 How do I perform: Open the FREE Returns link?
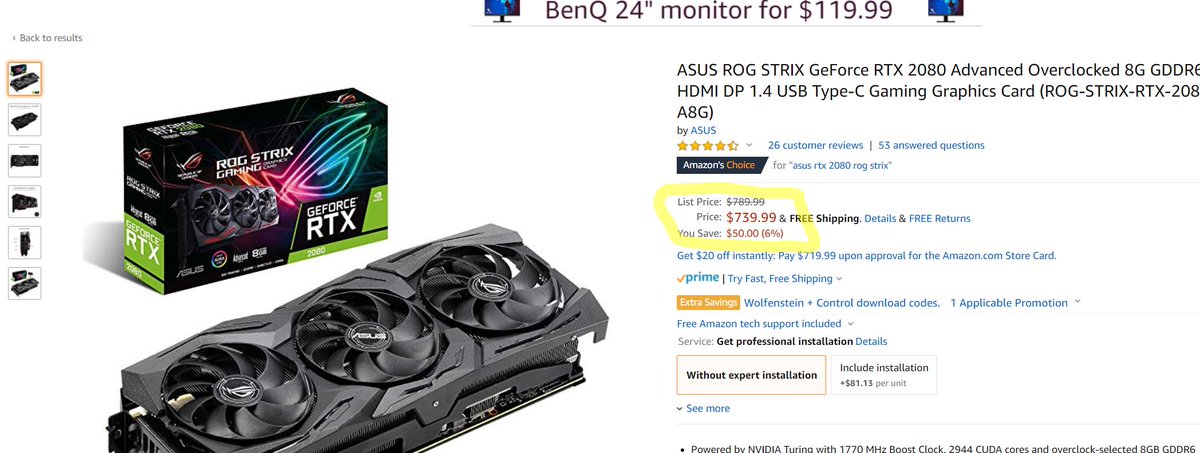[939, 218]
